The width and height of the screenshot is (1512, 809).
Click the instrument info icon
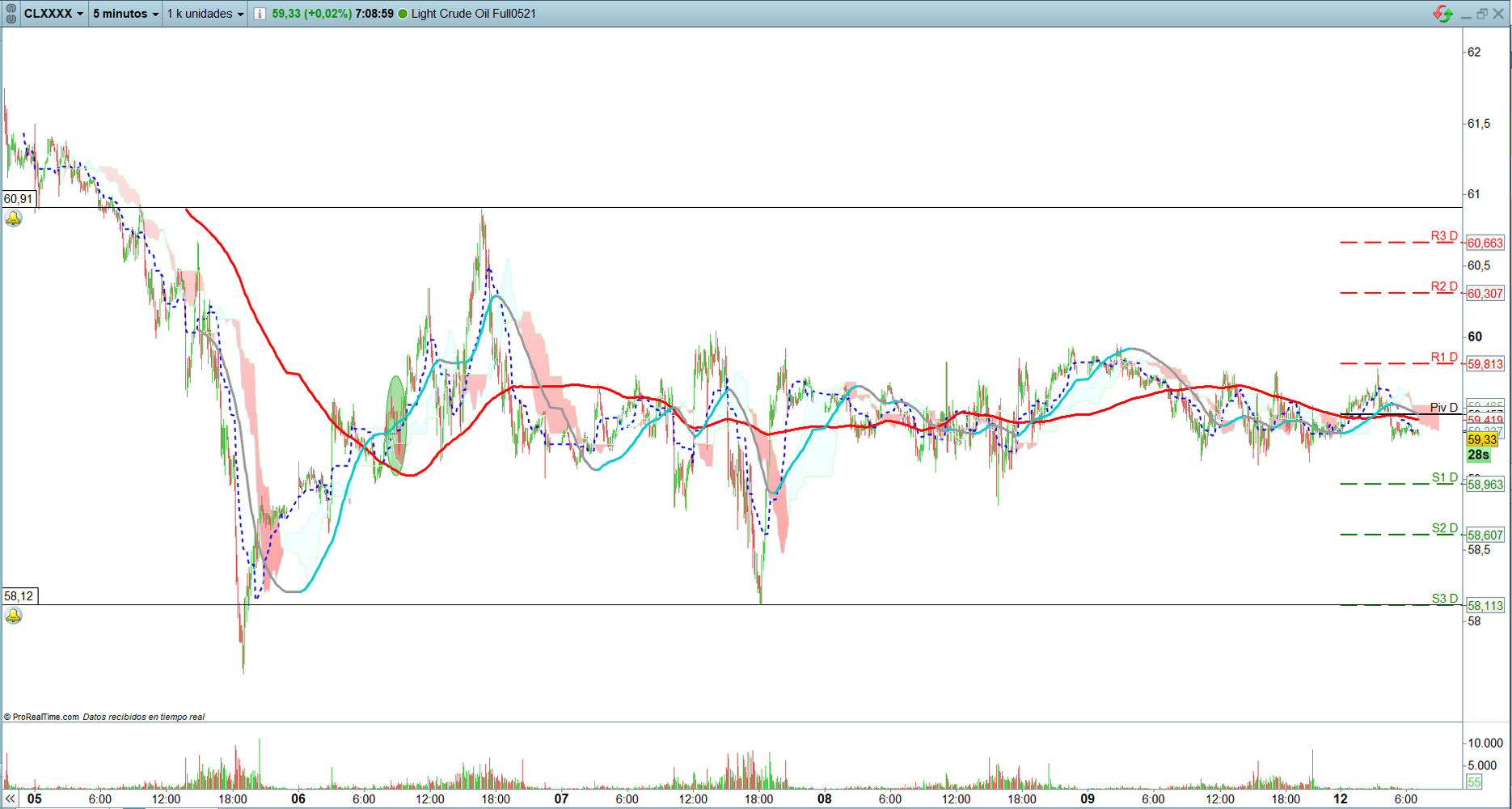[260, 14]
